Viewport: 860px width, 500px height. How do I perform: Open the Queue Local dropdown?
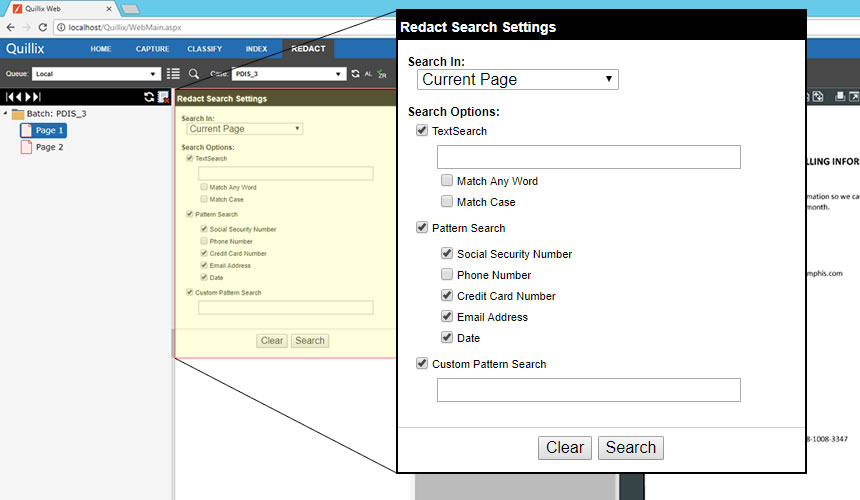click(x=96, y=74)
